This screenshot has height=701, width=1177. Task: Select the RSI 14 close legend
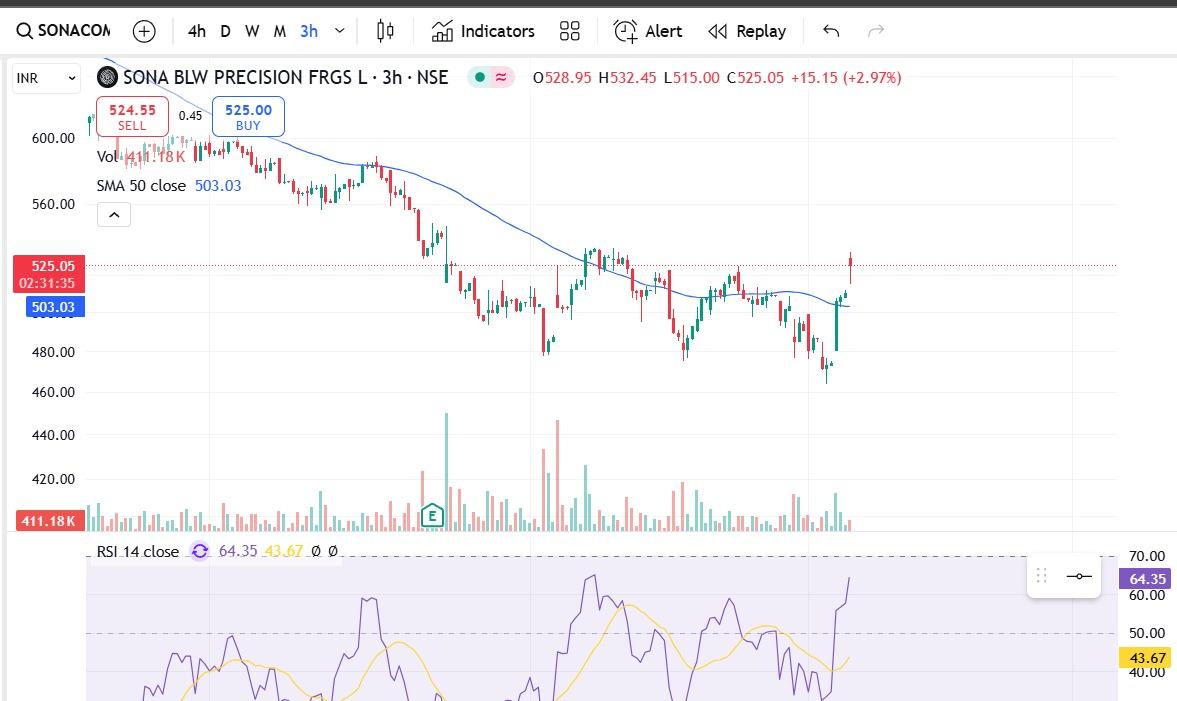pos(137,552)
